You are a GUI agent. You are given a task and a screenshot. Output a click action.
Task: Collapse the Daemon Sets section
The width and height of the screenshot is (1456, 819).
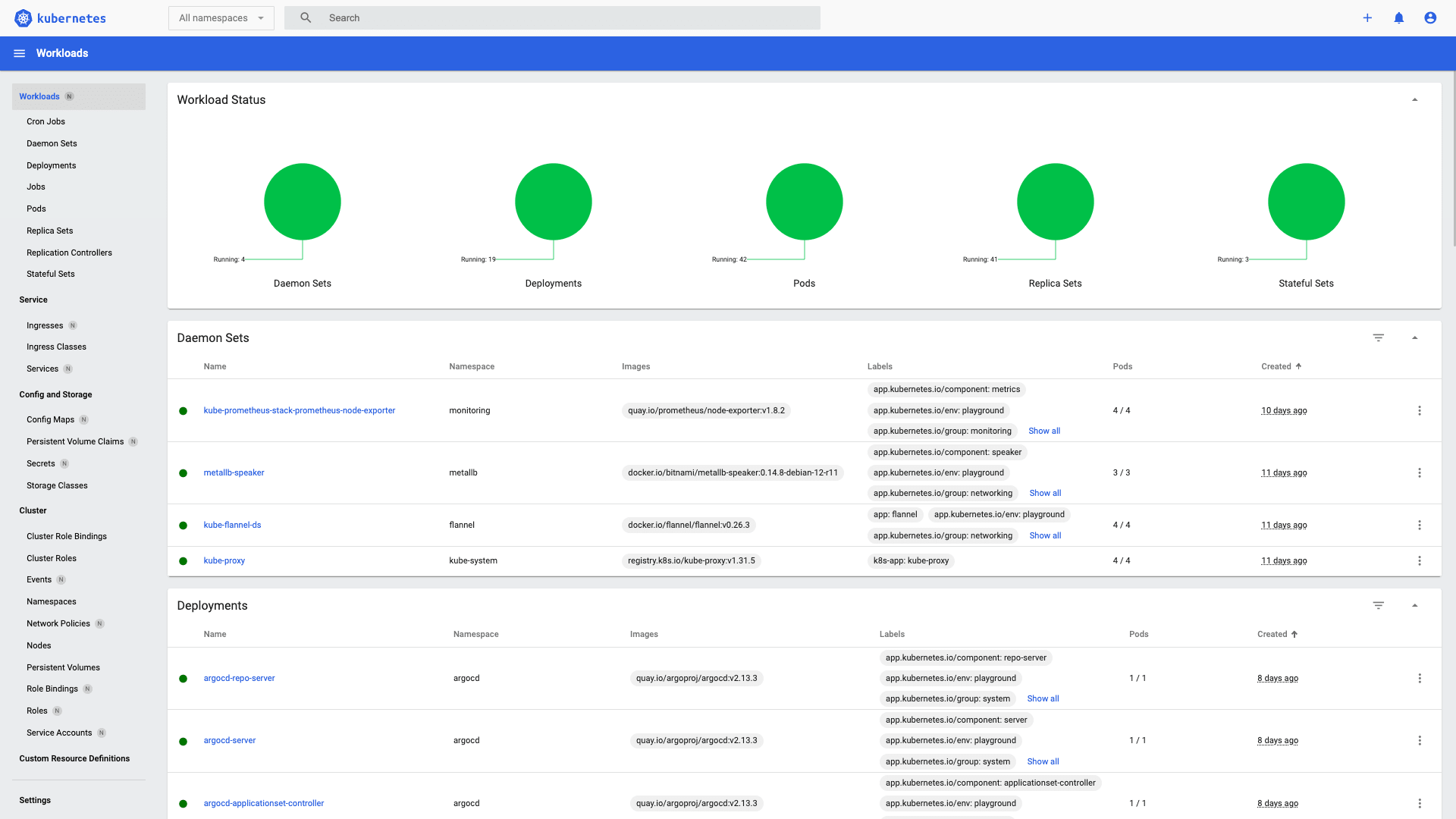(x=1414, y=337)
